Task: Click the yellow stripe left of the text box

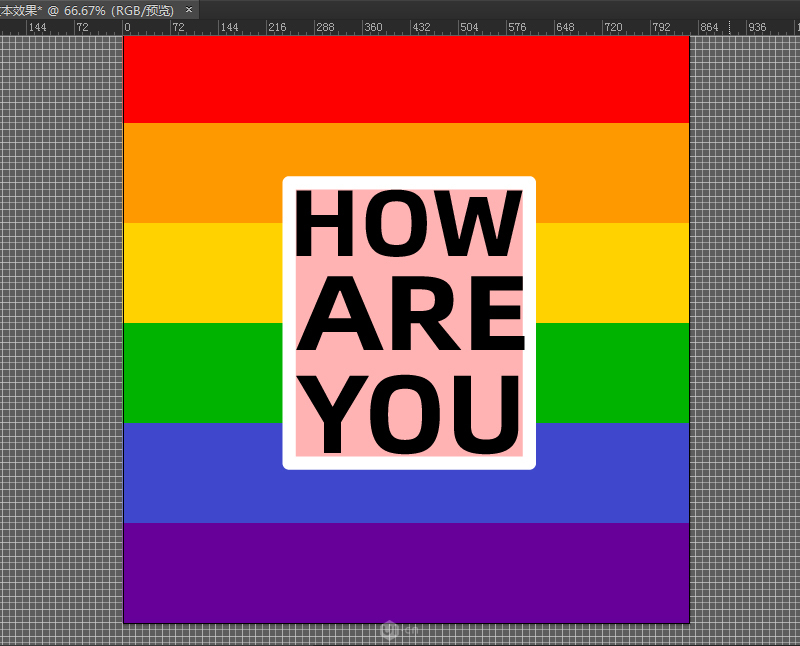Action: point(200,272)
